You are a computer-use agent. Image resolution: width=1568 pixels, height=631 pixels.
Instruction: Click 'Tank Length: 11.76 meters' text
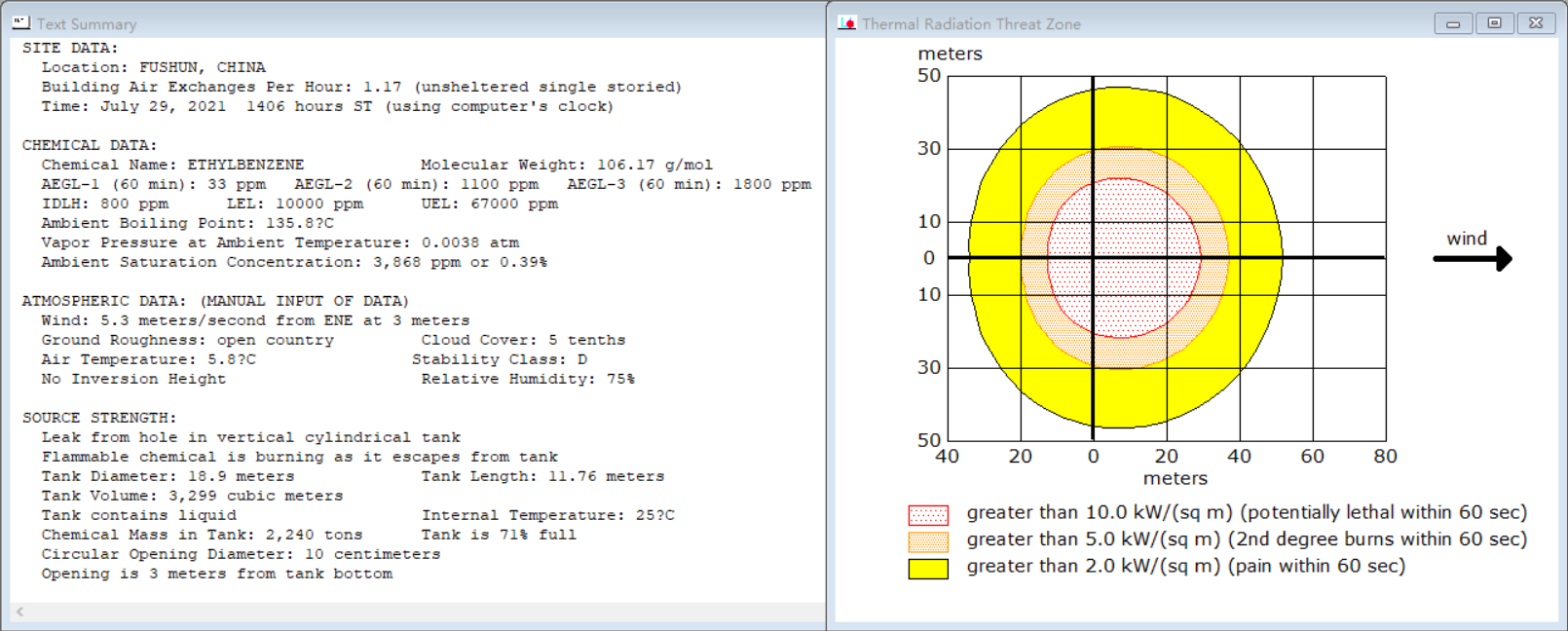point(542,476)
